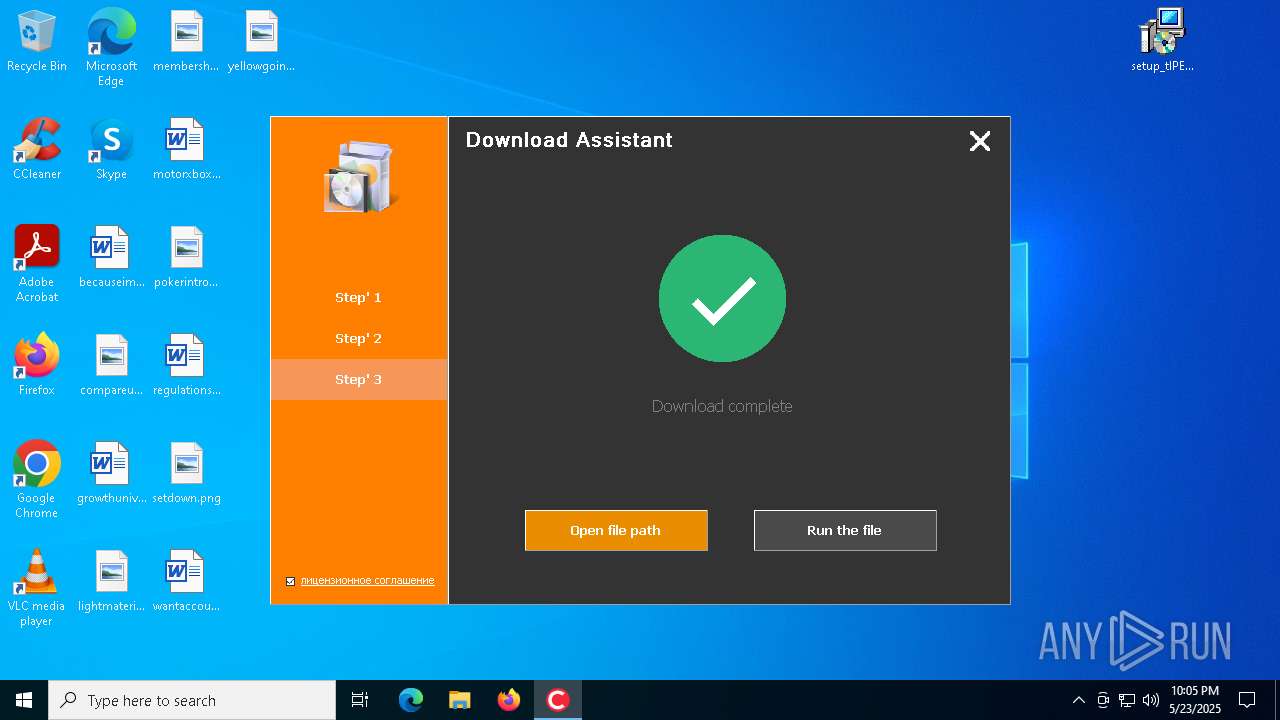1280x720 pixels.
Task: Open Firefox desktop shortcut
Action: point(37,366)
